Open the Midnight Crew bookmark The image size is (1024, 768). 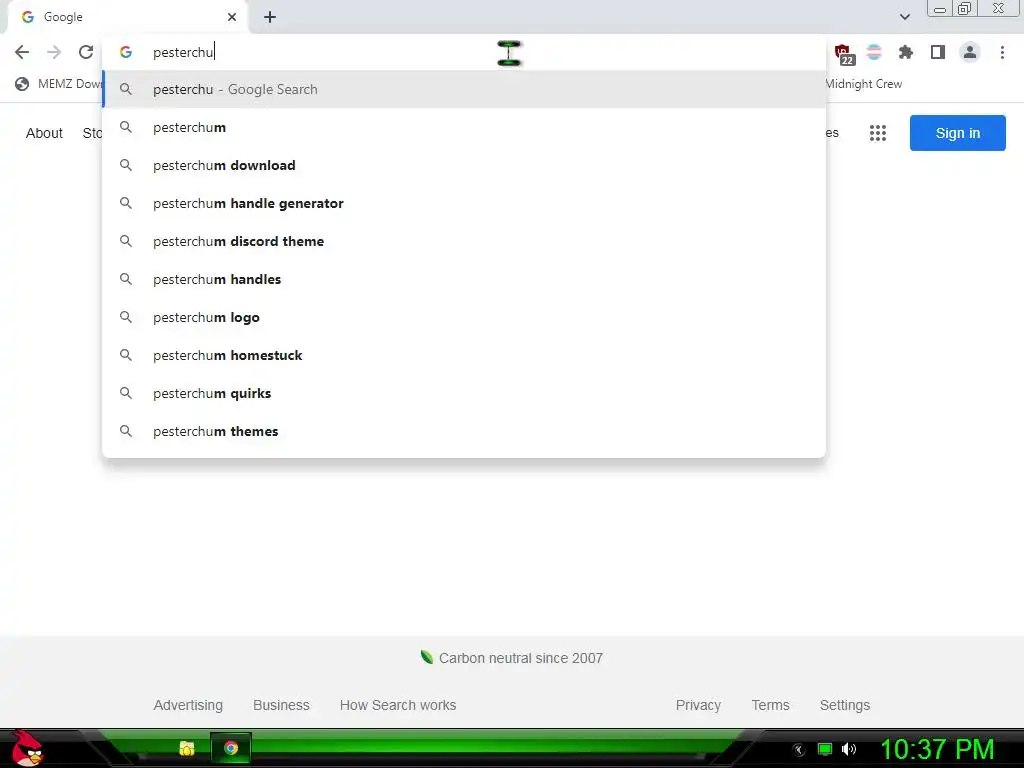(863, 84)
